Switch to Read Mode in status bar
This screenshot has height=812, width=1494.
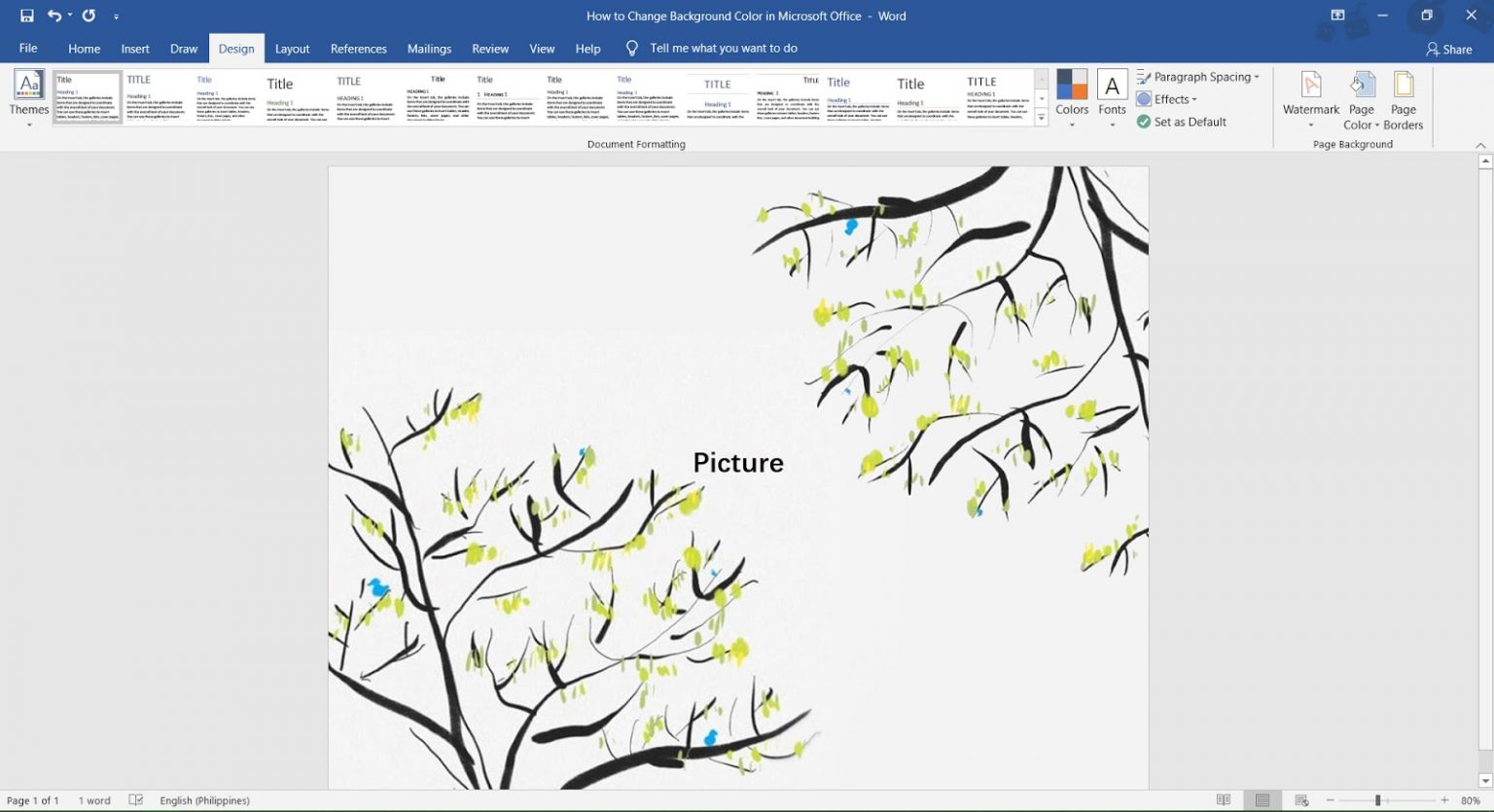pyautogui.click(x=1223, y=799)
